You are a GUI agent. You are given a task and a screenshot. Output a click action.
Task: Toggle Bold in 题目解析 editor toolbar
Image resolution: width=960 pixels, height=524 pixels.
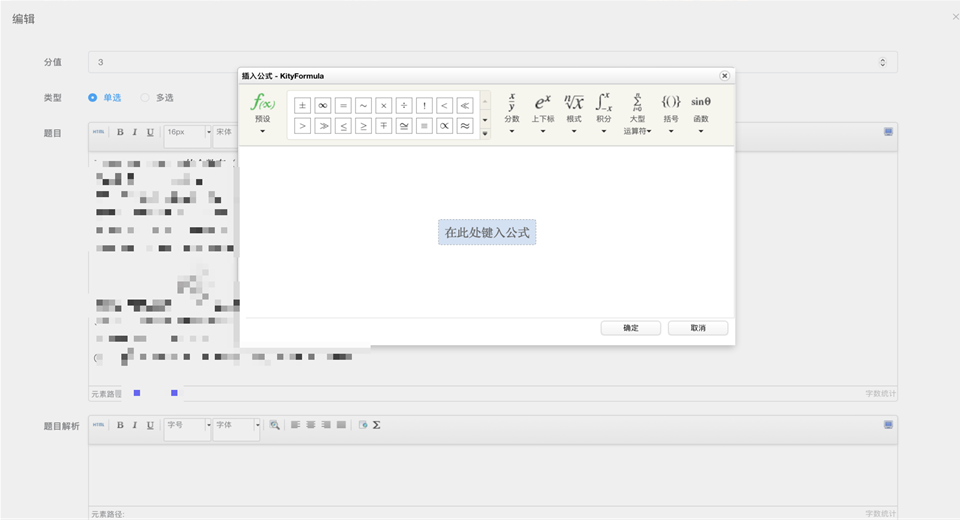coord(120,425)
